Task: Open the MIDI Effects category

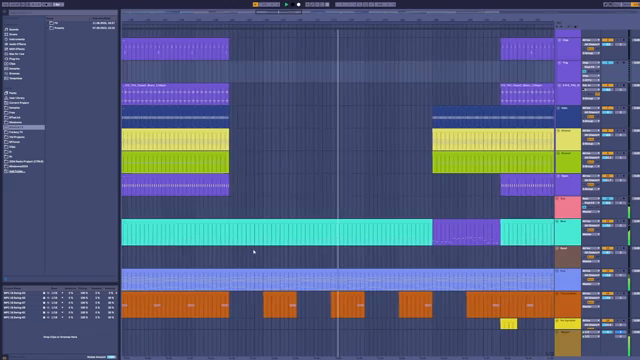Action: point(16,49)
